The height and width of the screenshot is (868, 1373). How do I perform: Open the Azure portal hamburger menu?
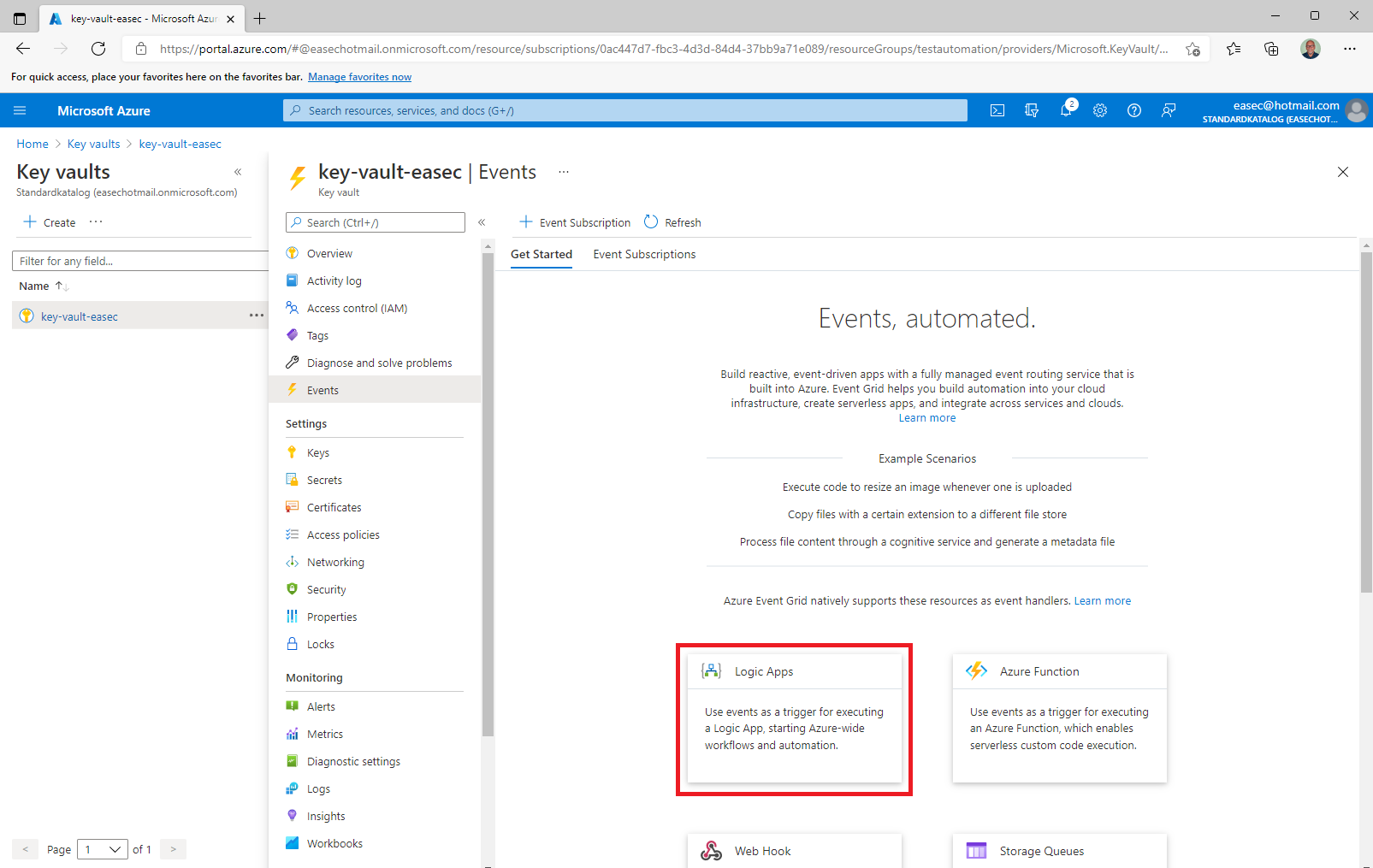[20, 110]
